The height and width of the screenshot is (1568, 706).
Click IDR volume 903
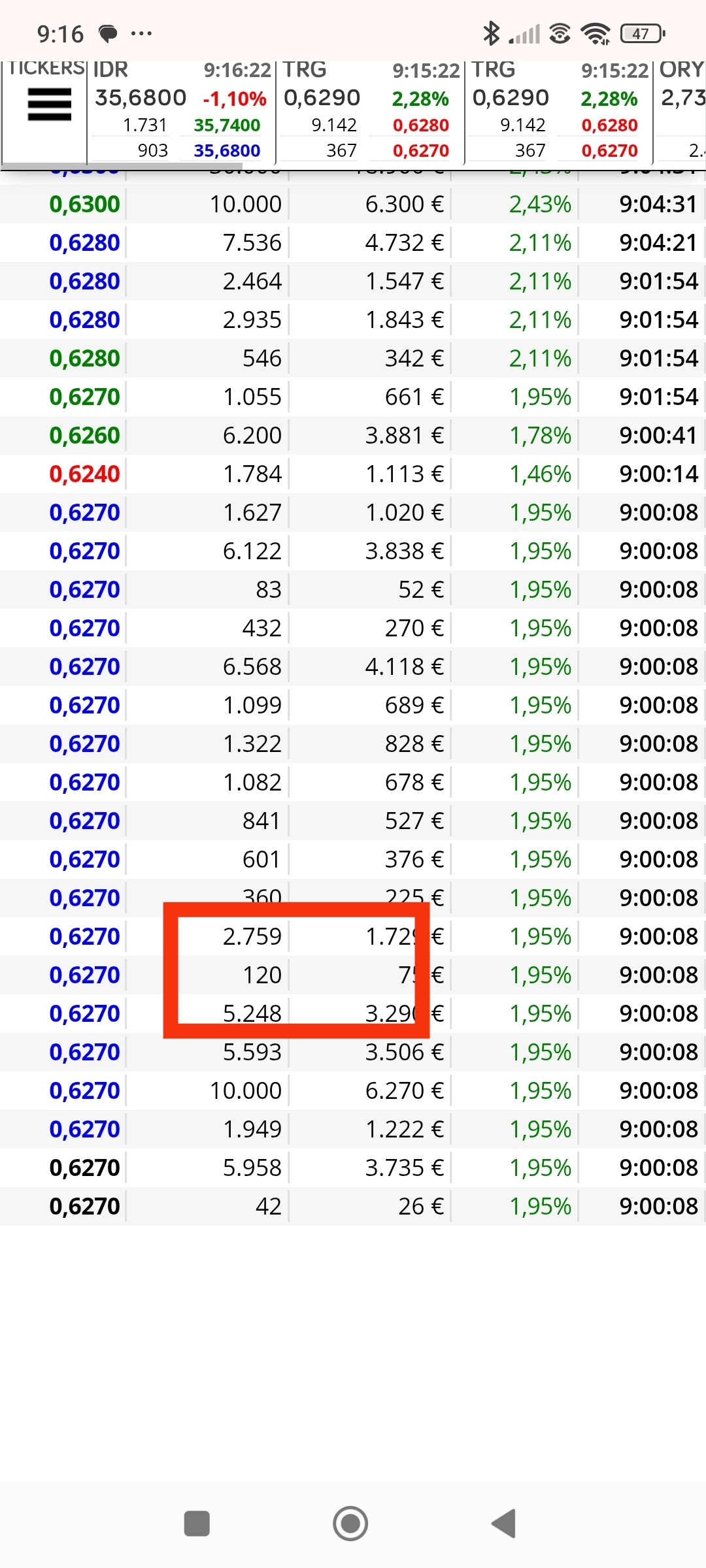point(153,151)
